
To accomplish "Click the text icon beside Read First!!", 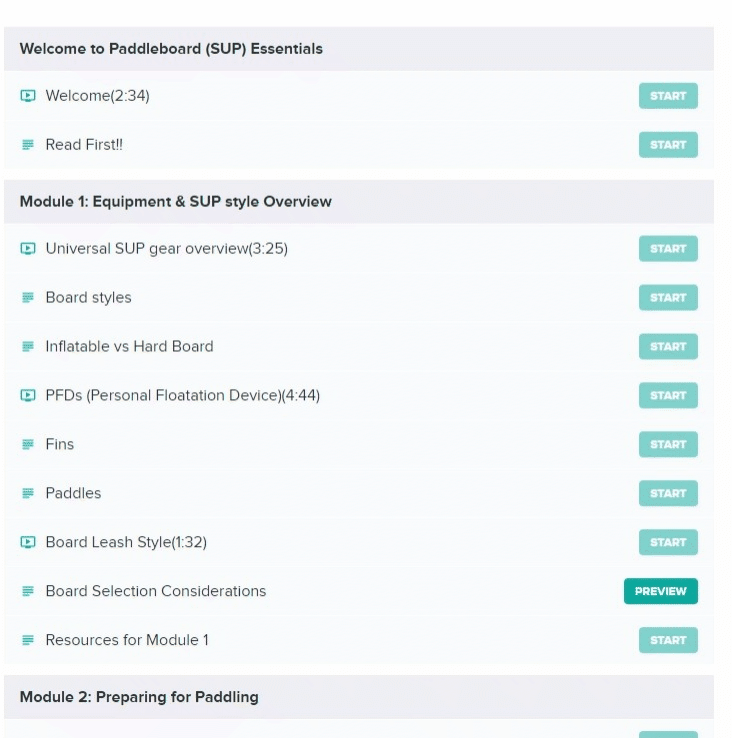I will point(28,145).
